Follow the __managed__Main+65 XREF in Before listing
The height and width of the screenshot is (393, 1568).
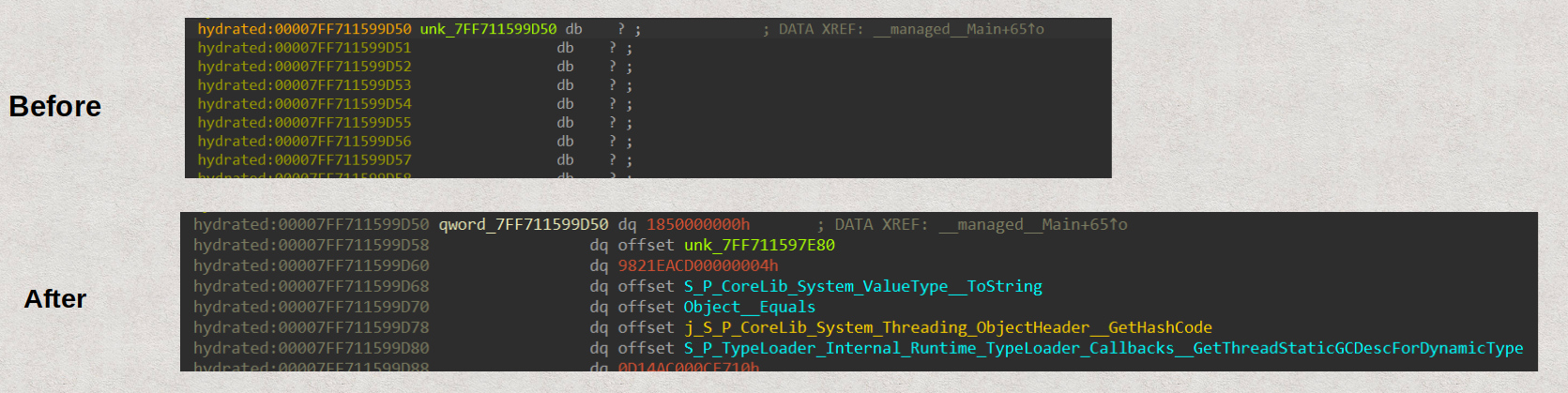tap(957, 29)
